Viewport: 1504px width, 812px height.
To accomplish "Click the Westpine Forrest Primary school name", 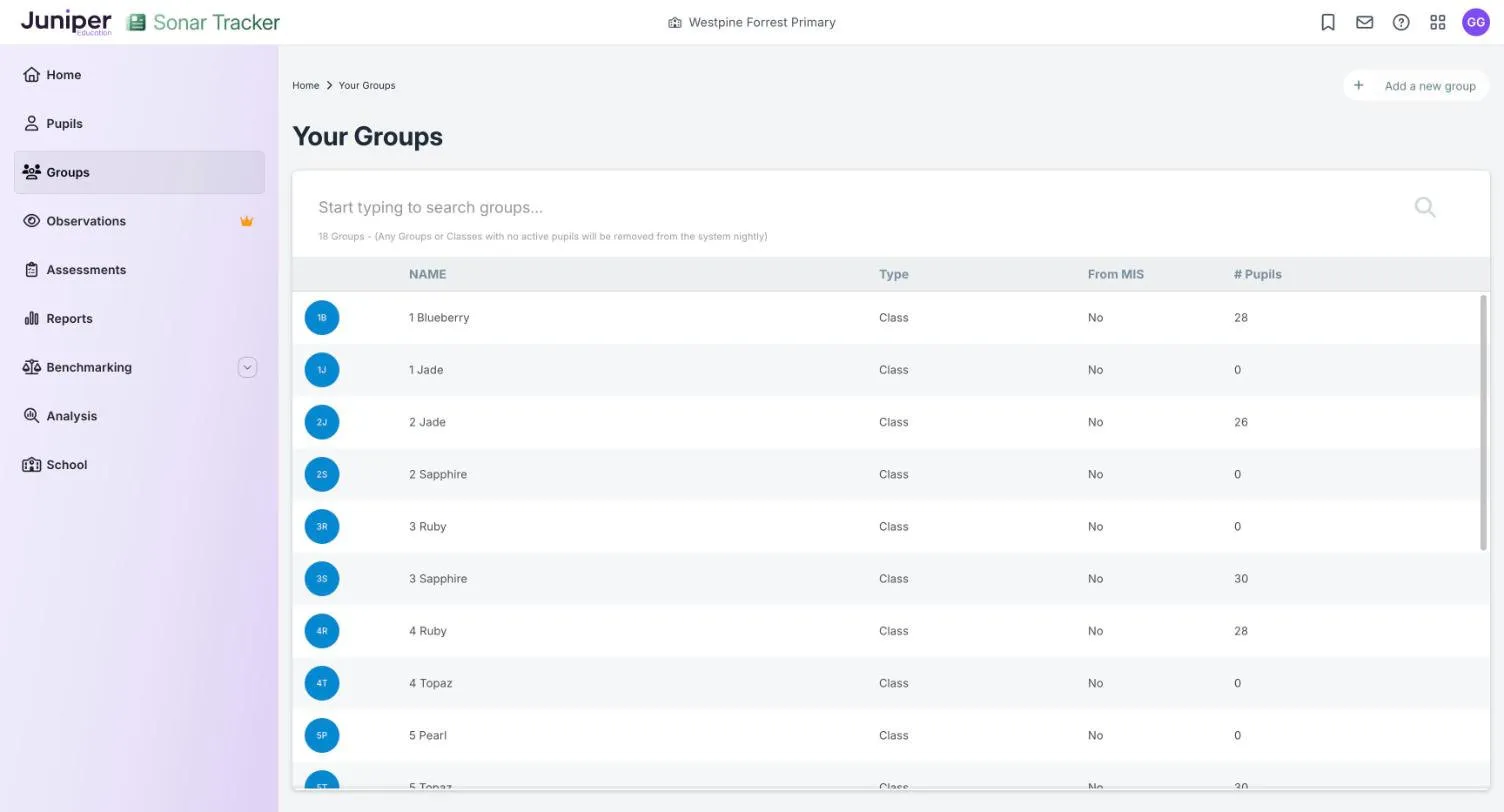I will pyautogui.click(x=761, y=22).
